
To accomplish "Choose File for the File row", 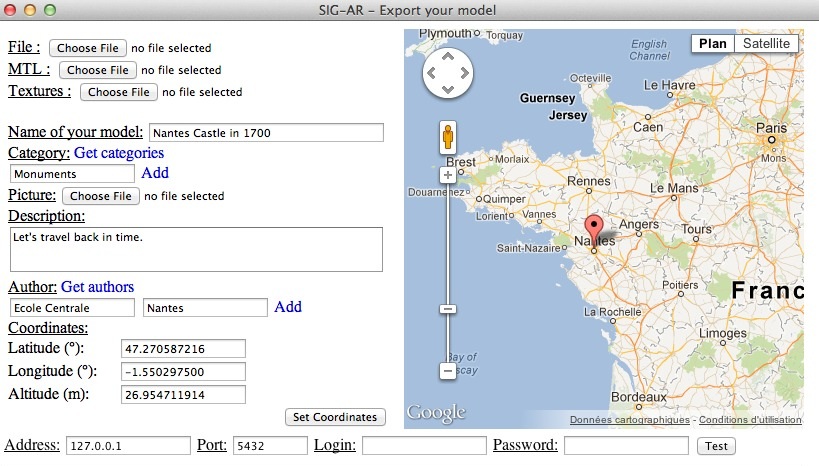I will pyautogui.click(x=88, y=48).
